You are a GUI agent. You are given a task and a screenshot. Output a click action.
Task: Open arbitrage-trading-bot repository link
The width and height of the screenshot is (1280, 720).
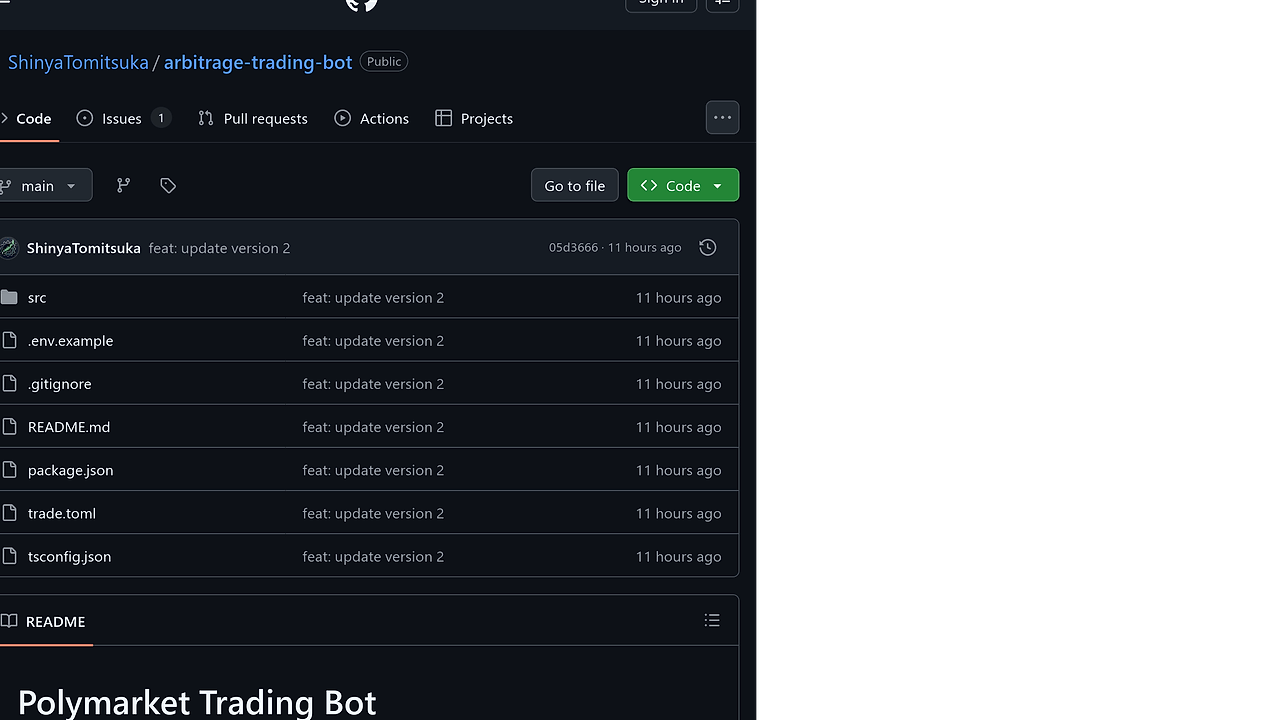(x=258, y=62)
